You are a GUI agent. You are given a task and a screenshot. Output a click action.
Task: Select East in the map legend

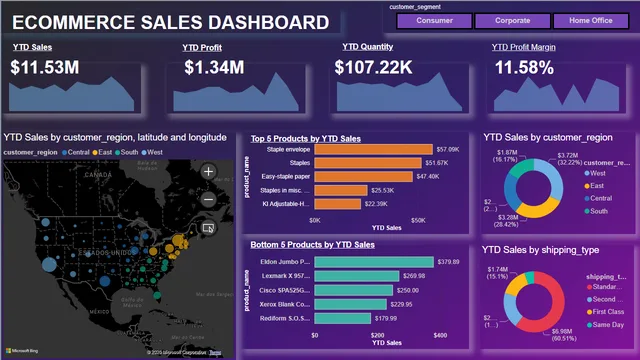(102, 152)
